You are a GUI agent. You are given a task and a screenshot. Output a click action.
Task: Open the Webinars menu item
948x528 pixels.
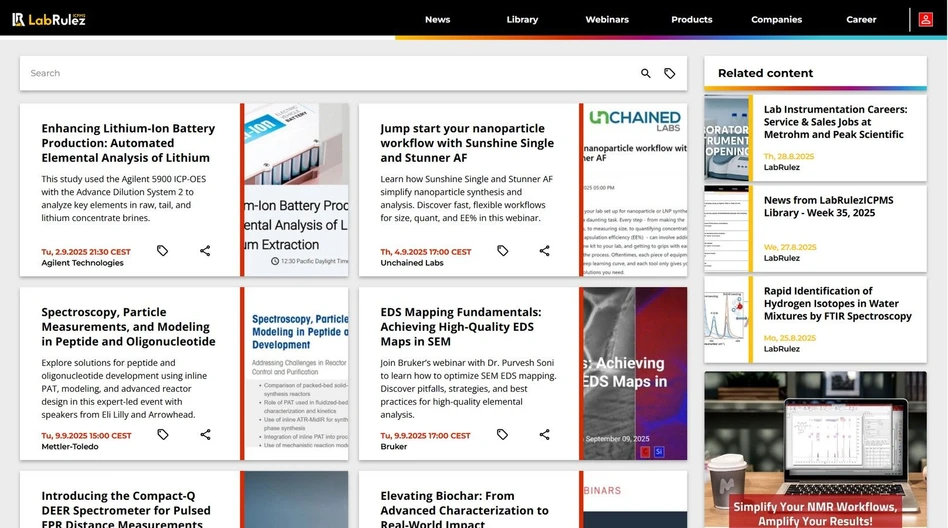607,19
